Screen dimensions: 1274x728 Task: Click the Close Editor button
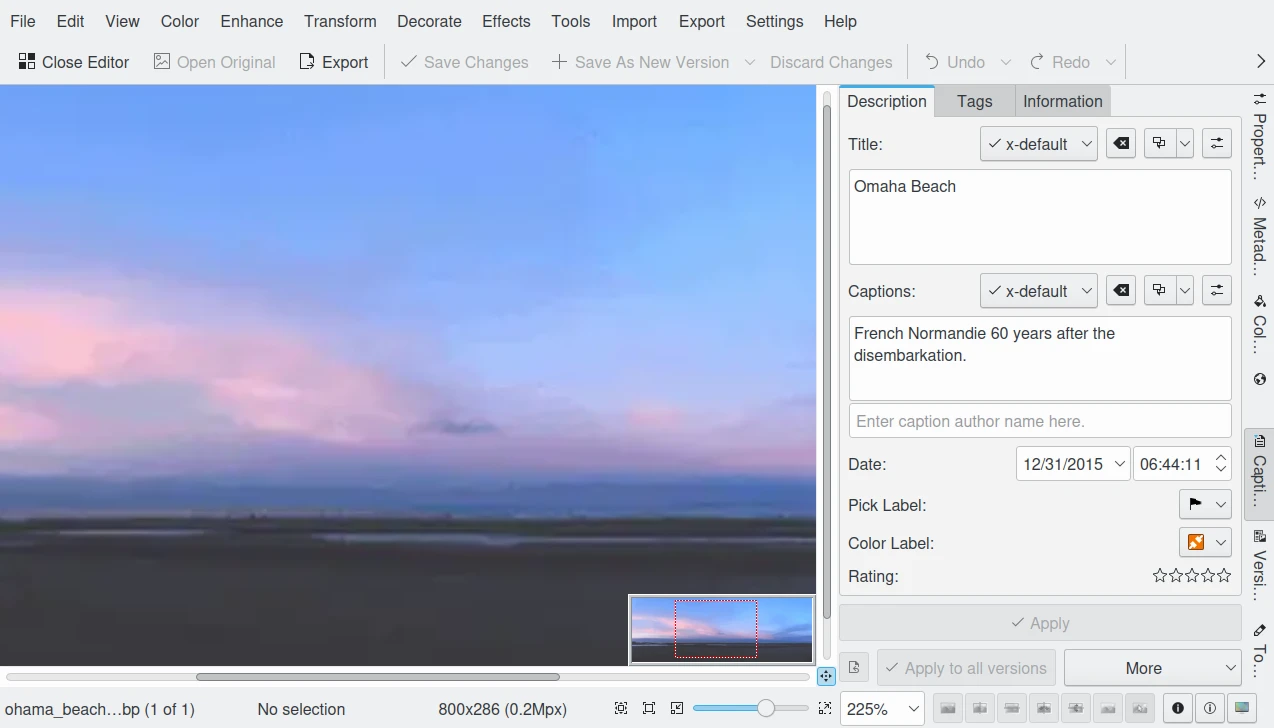click(x=74, y=62)
